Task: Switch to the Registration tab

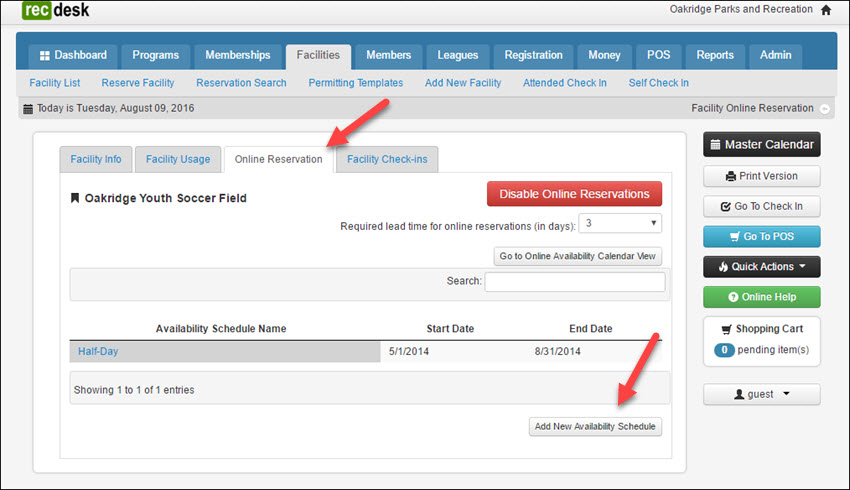Action: pos(533,55)
